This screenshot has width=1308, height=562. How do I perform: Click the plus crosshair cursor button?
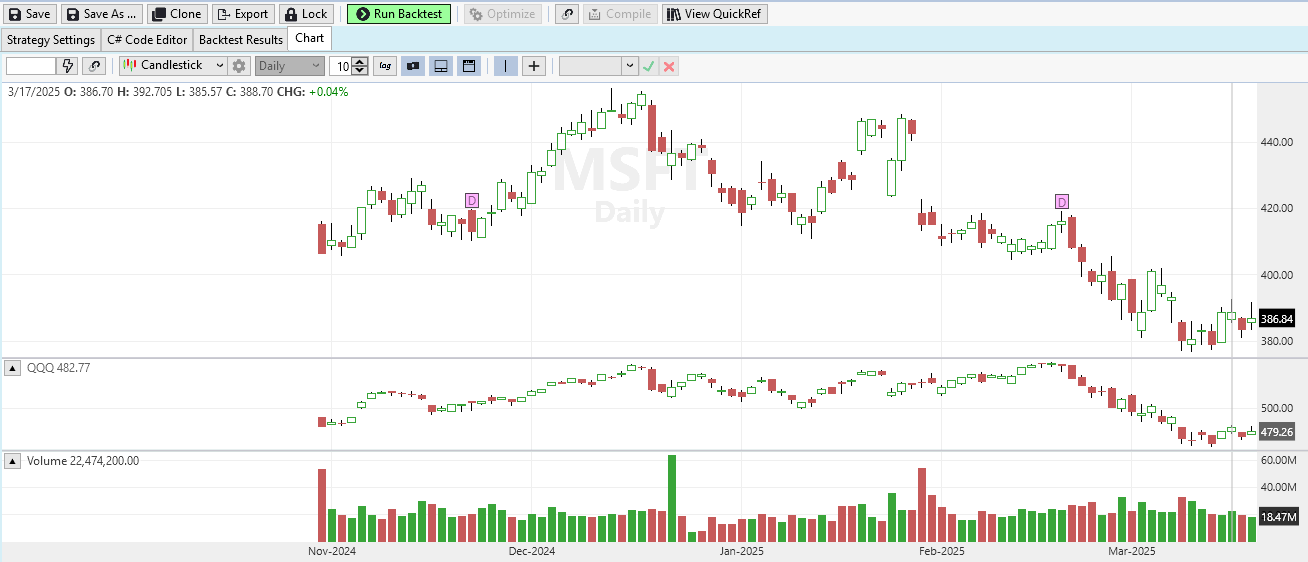coord(534,66)
